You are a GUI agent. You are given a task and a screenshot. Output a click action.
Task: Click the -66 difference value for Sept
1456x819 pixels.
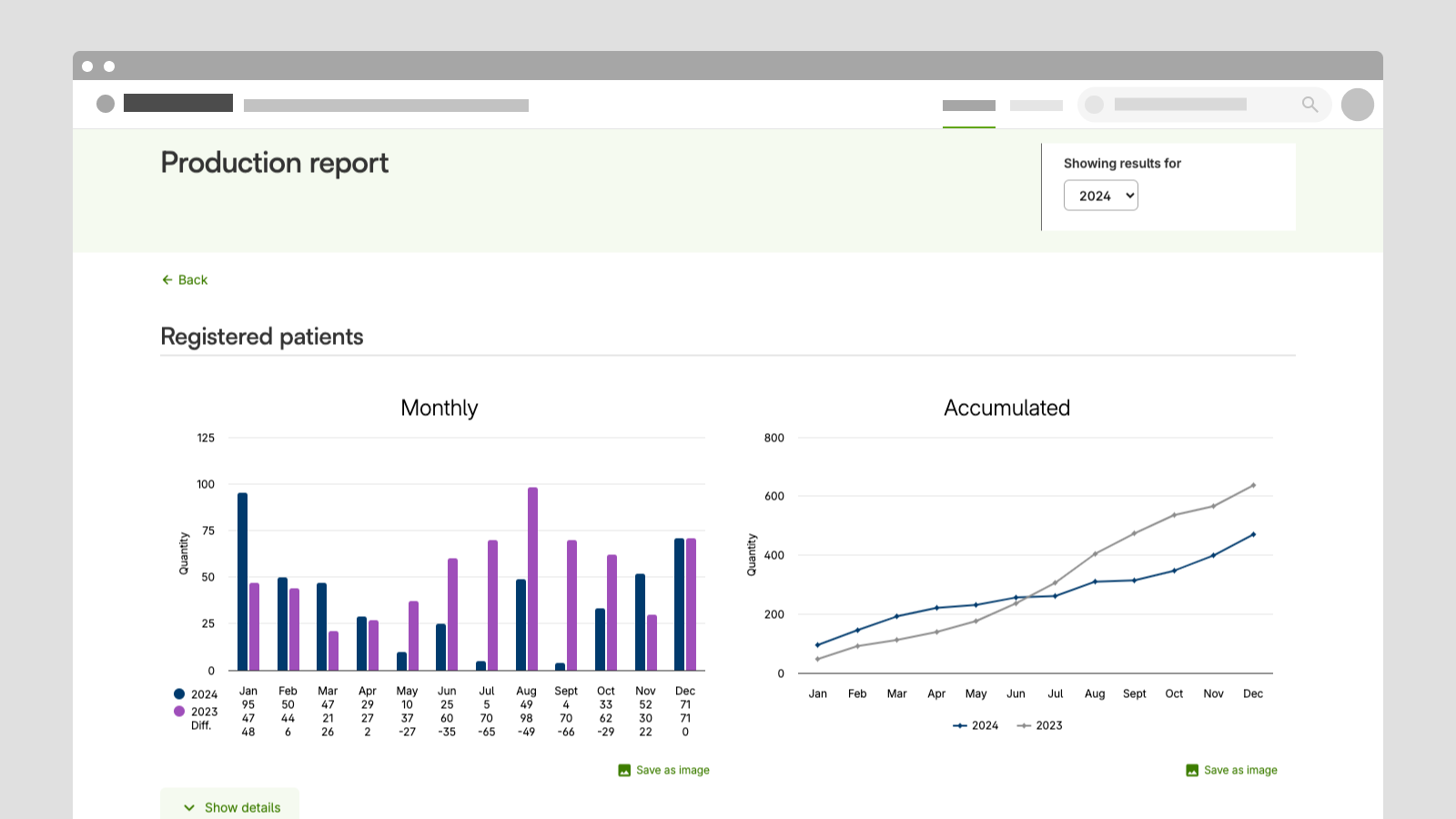click(x=566, y=732)
